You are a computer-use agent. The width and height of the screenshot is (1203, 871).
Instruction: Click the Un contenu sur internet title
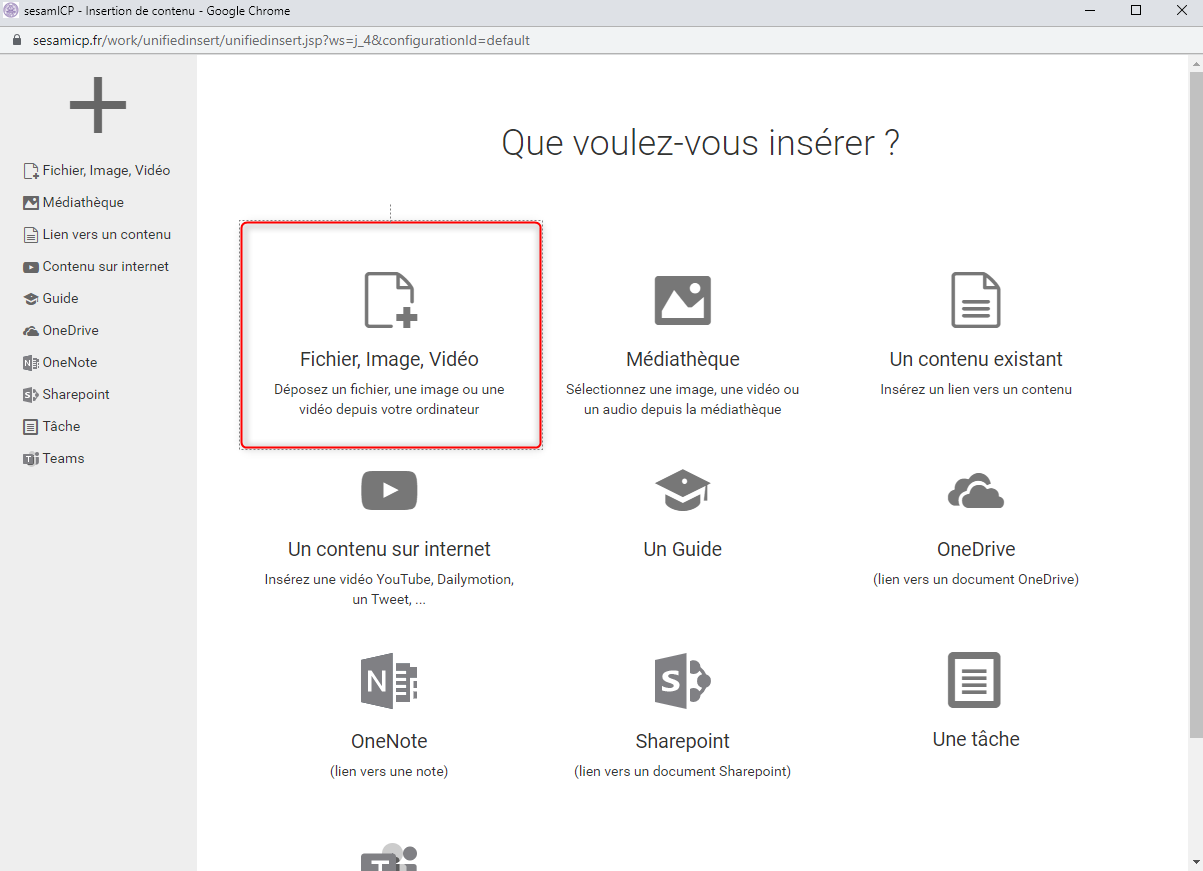389,549
